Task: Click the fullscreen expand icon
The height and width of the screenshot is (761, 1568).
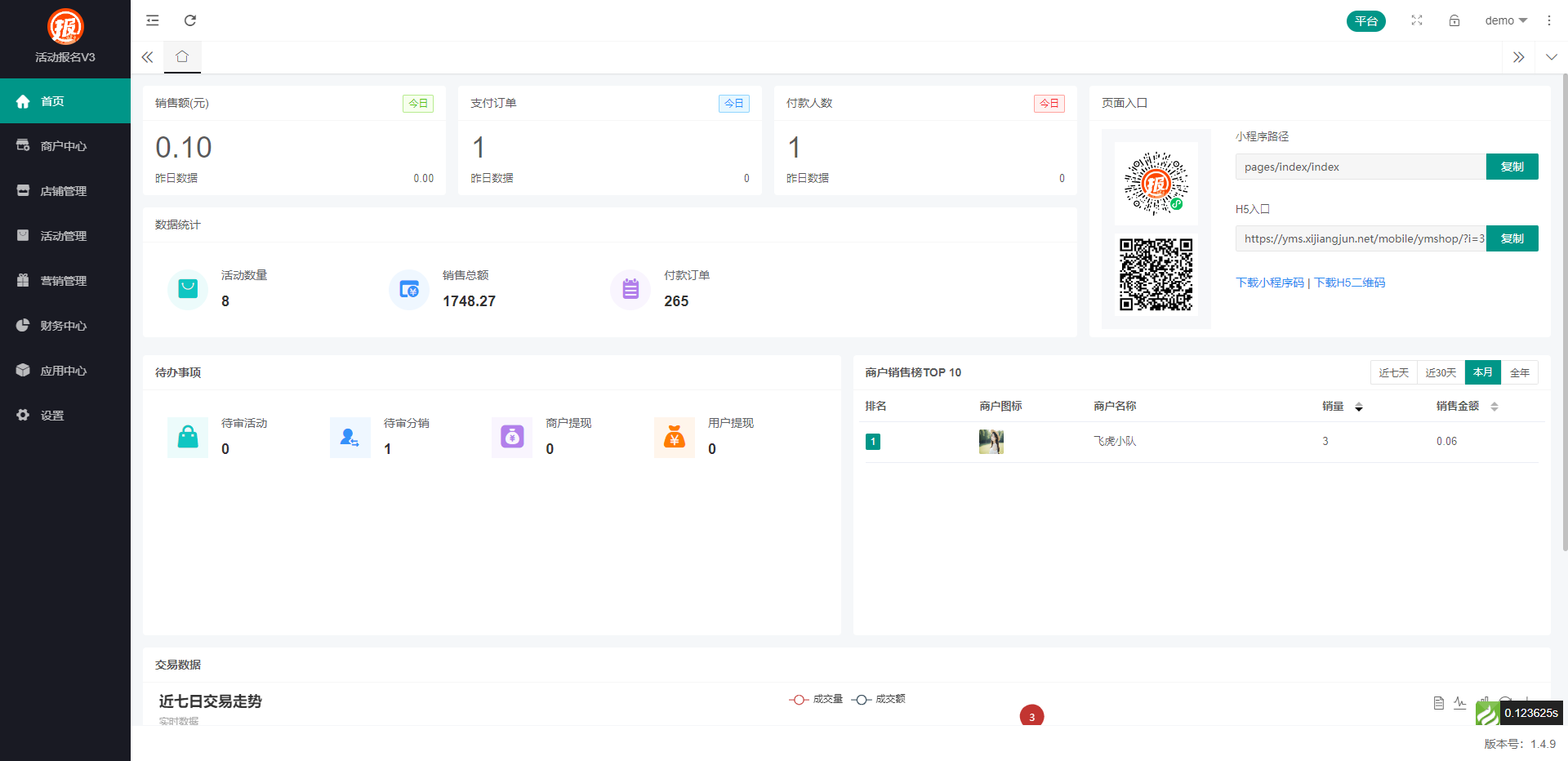Action: (x=1417, y=20)
